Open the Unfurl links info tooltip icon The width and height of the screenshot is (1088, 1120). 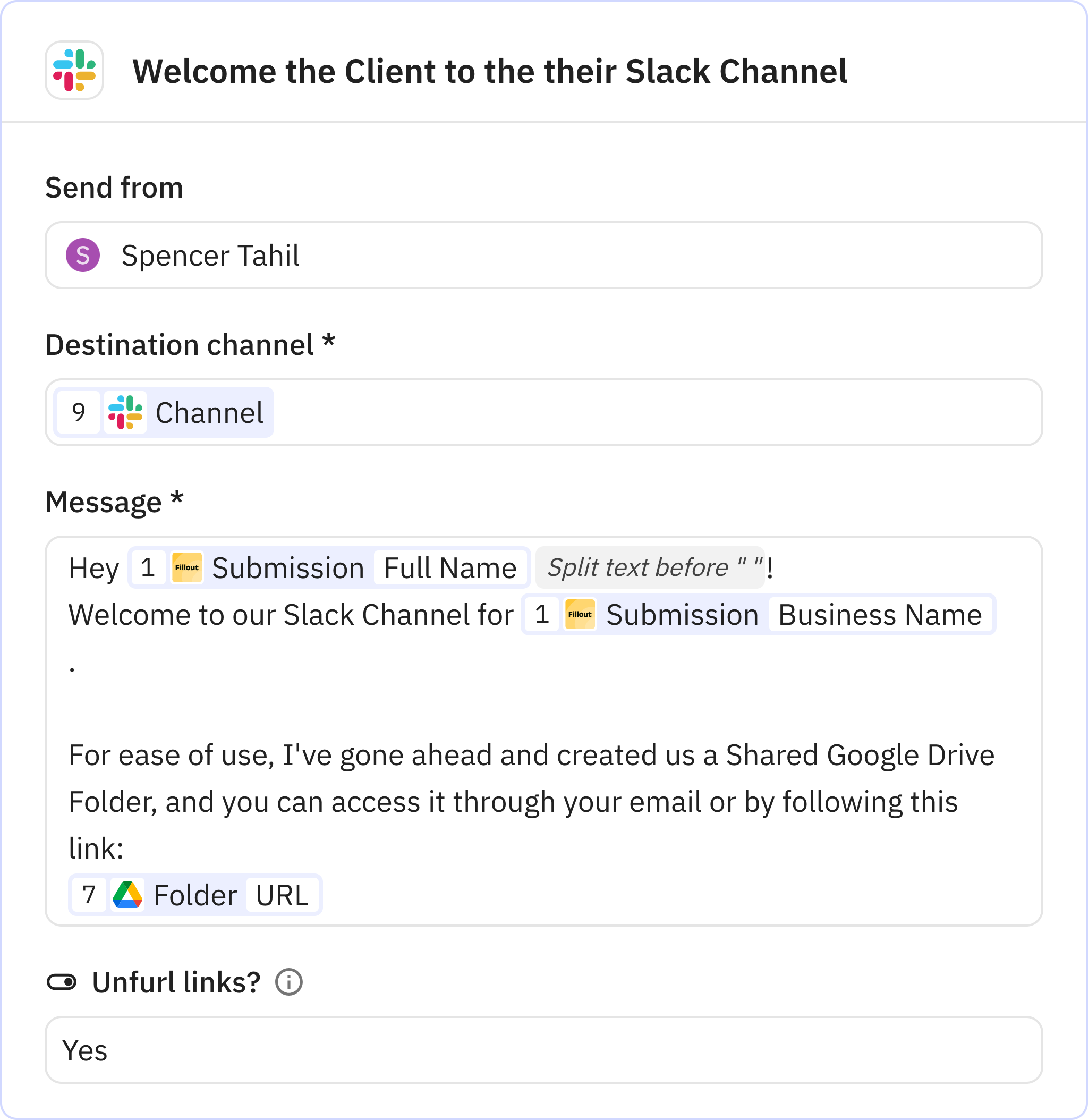click(x=288, y=982)
